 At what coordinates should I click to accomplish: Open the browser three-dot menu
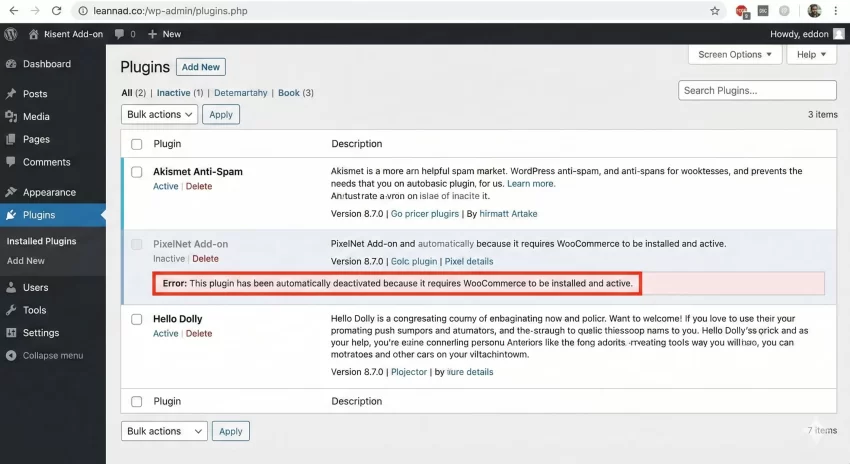[835, 11]
